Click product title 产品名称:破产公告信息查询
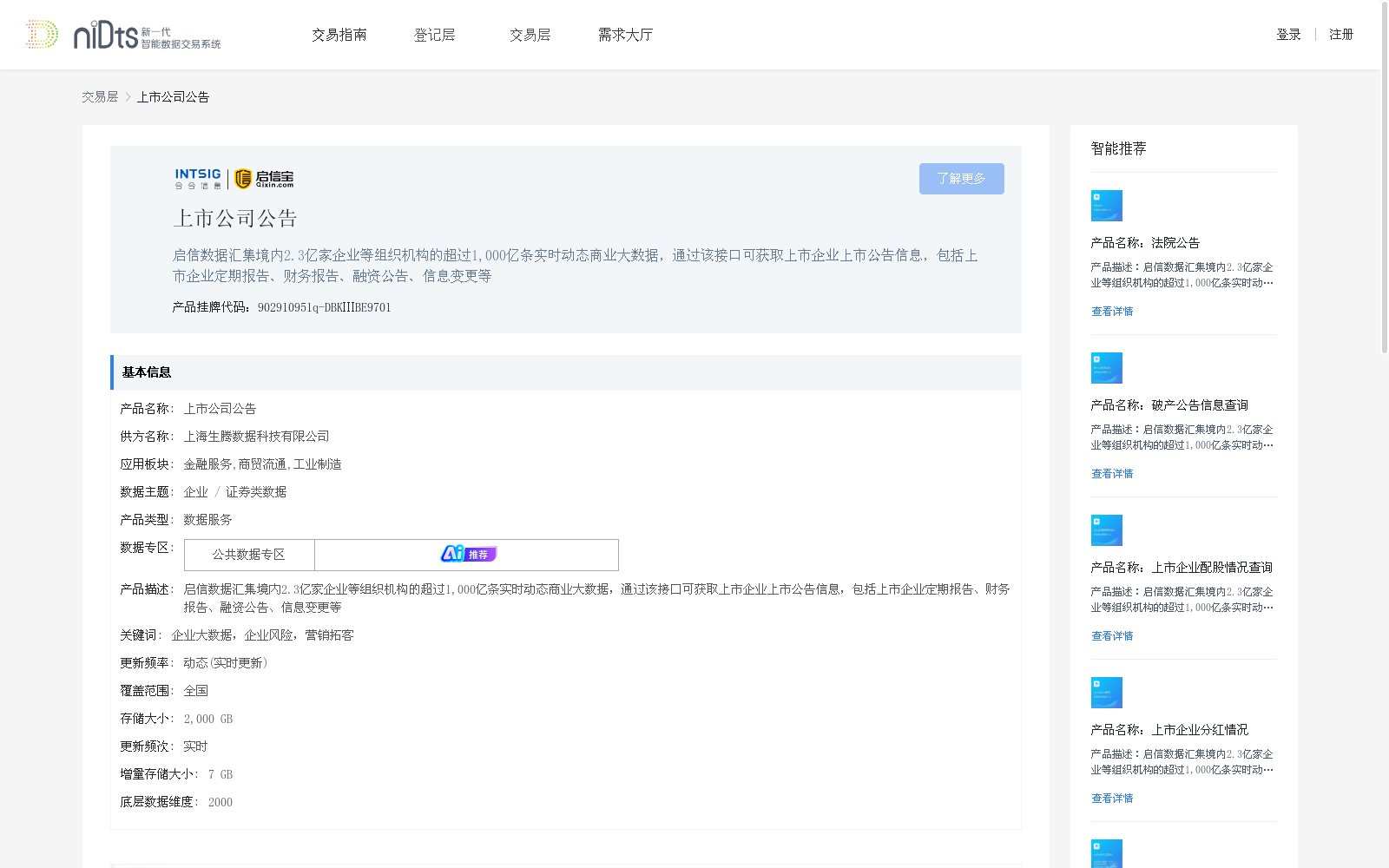The width and height of the screenshot is (1389, 868). pos(1169,405)
